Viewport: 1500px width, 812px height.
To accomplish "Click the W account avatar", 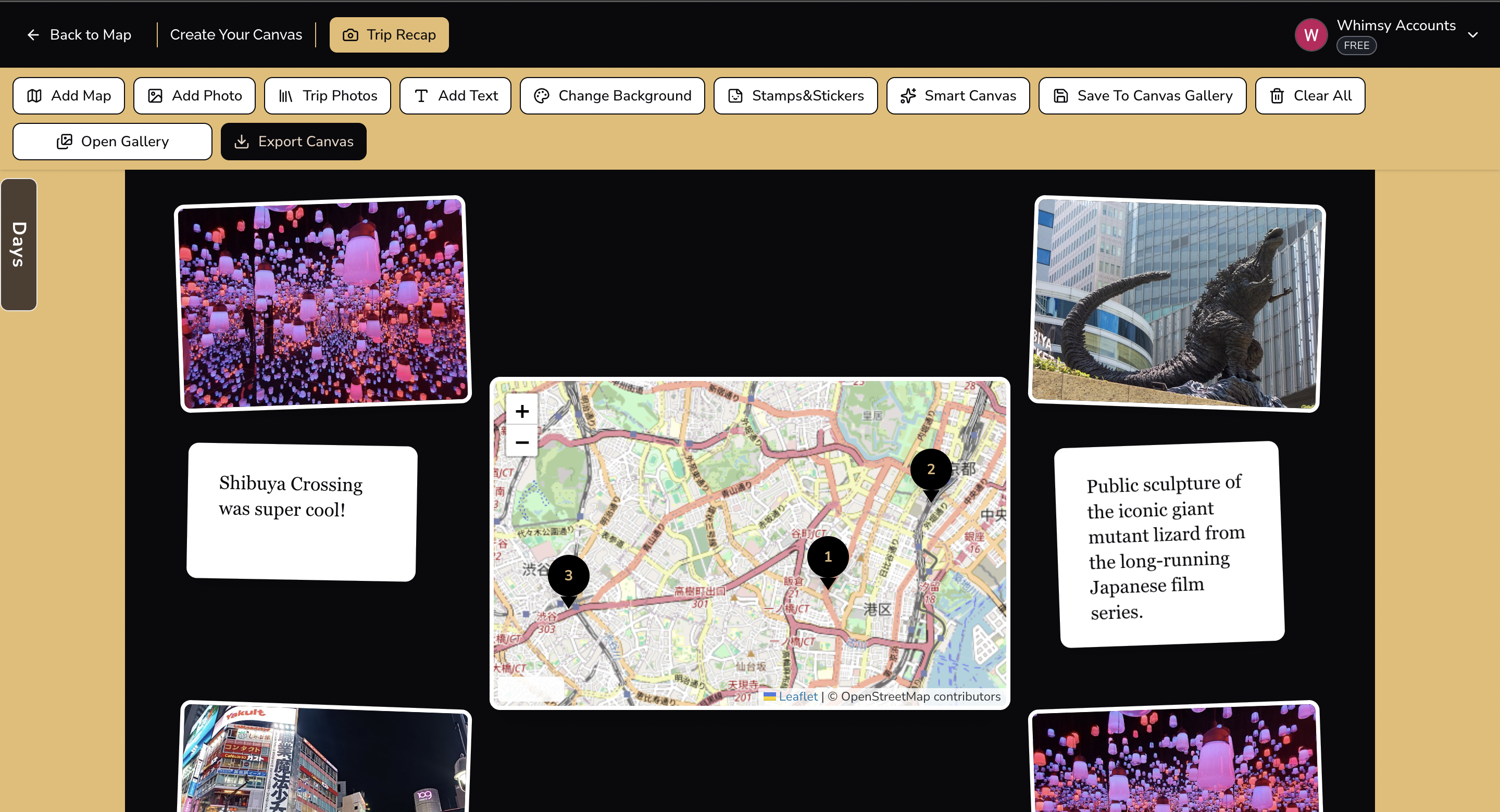I will coord(1311,35).
